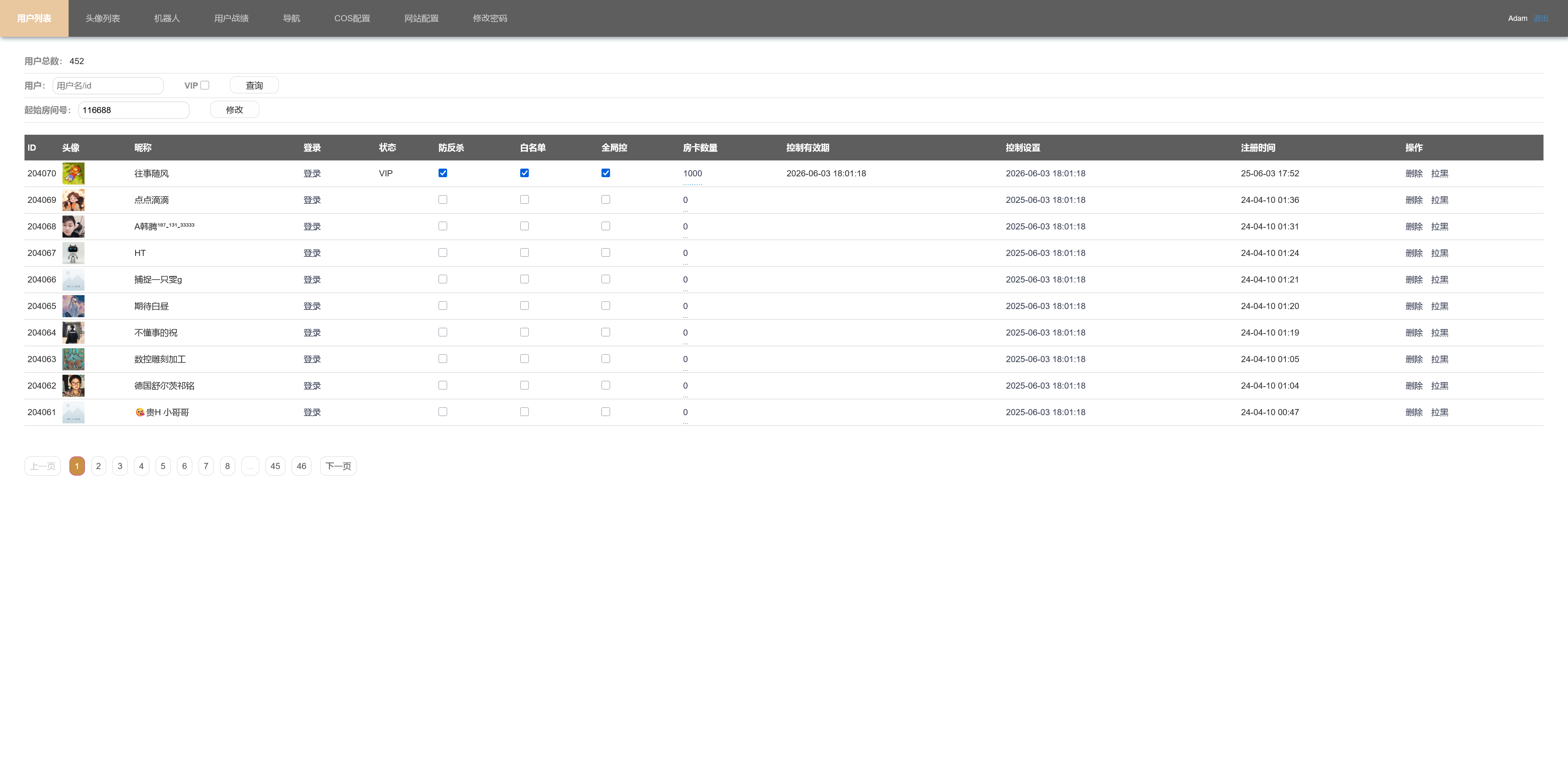Viewport: 1568px width, 783px height.
Task: Enable 全局控 for user HT
Action: (x=605, y=252)
